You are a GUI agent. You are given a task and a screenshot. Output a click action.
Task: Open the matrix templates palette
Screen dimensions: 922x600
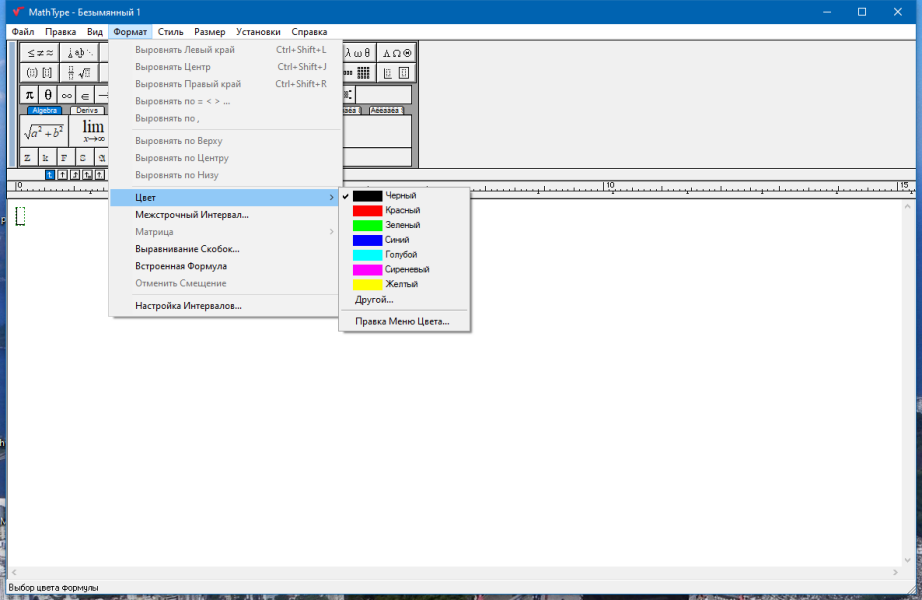pos(358,73)
